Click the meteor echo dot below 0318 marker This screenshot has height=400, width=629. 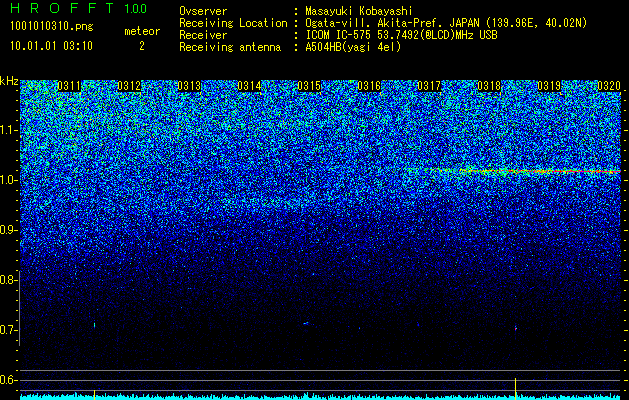pos(516,329)
